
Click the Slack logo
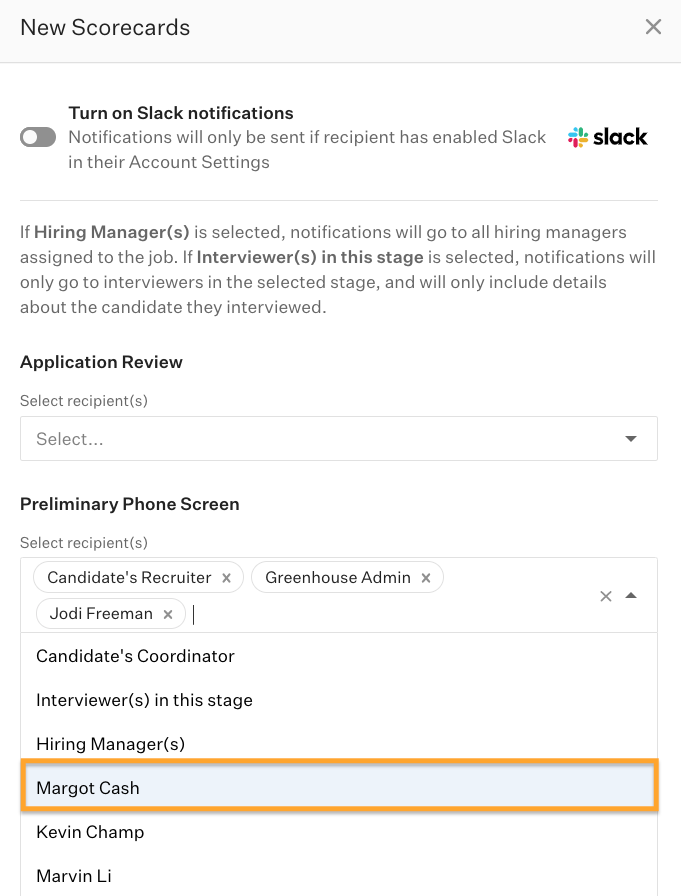608,137
